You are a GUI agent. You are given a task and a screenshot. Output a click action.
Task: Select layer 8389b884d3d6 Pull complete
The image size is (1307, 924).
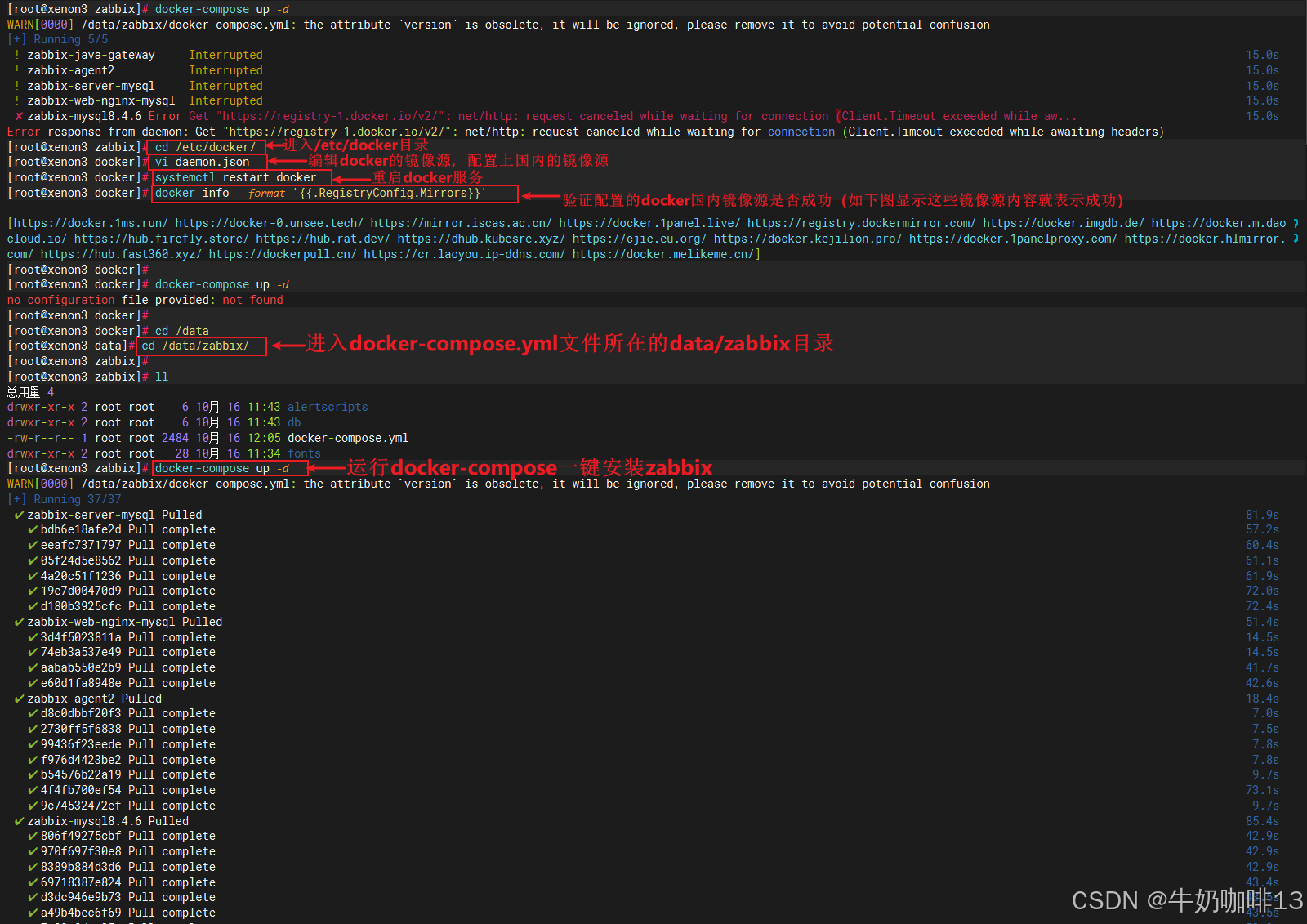coord(122,867)
